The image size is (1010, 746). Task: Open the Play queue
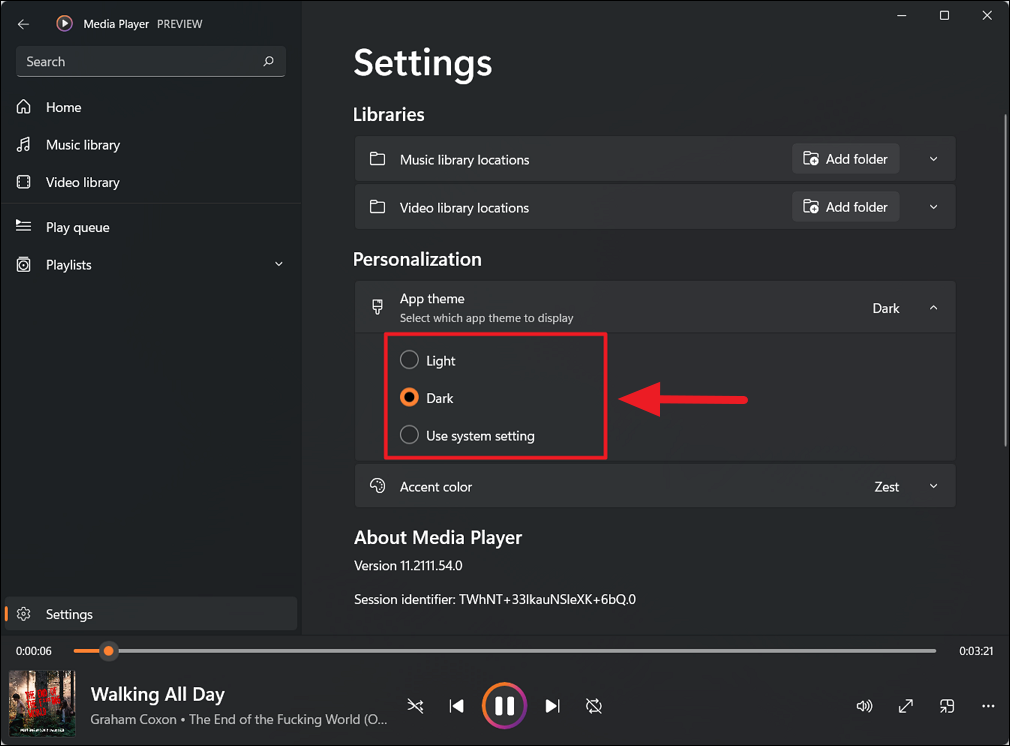[x=150, y=227]
